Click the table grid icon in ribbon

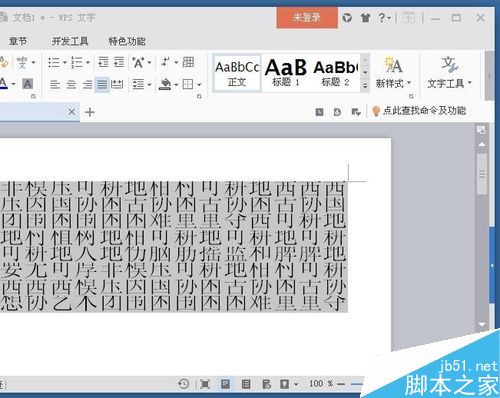point(188,62)
